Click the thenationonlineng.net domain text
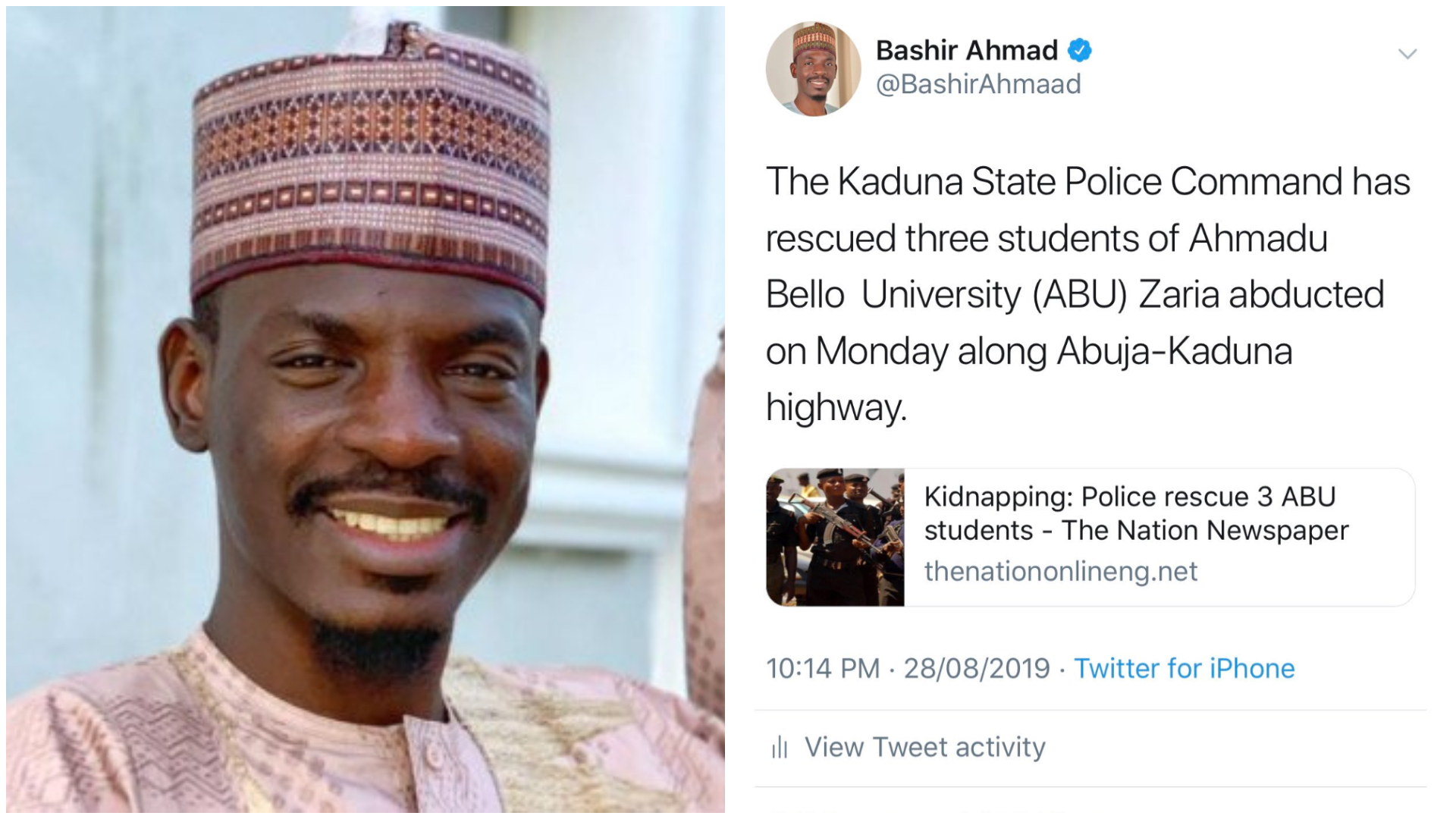The width and height of the screenshot is (1456, 819). tap(1060, 571)
